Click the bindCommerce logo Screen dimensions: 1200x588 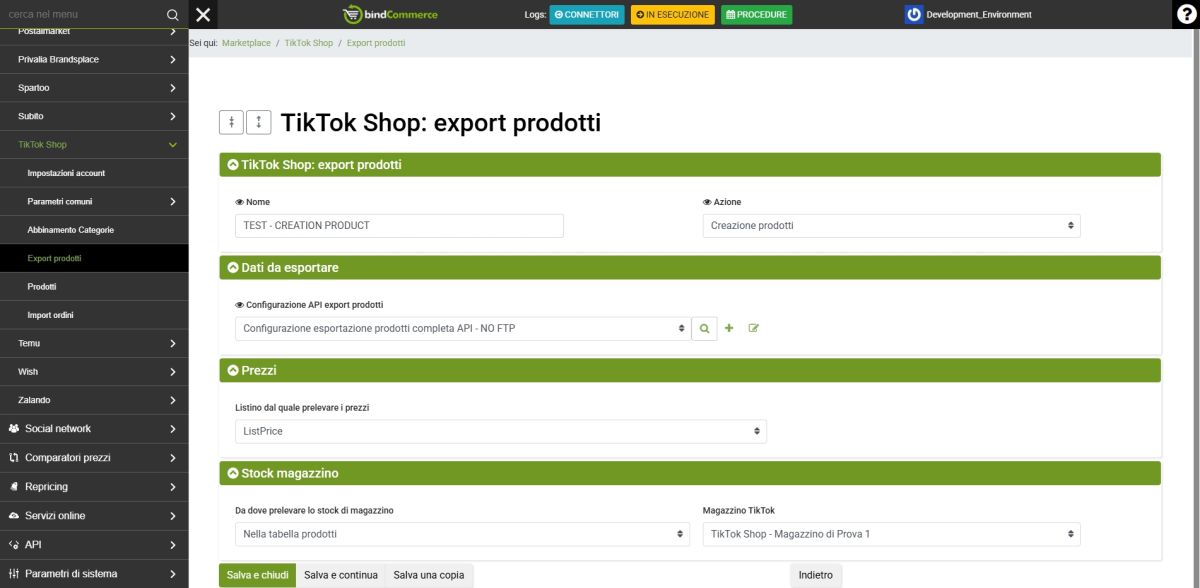390,14
